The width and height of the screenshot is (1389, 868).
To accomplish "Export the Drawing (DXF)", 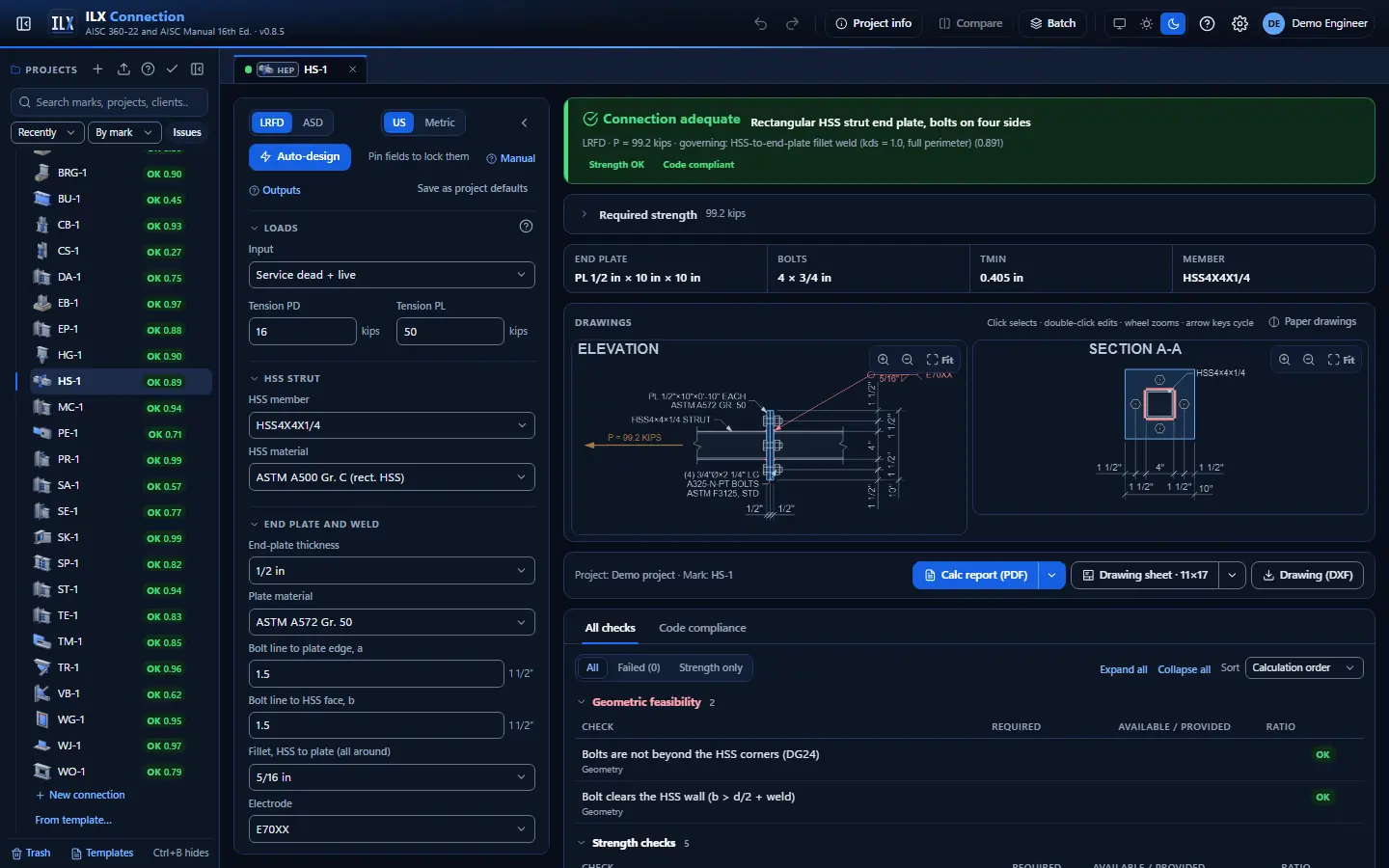I will click(x=1308, y=575).
